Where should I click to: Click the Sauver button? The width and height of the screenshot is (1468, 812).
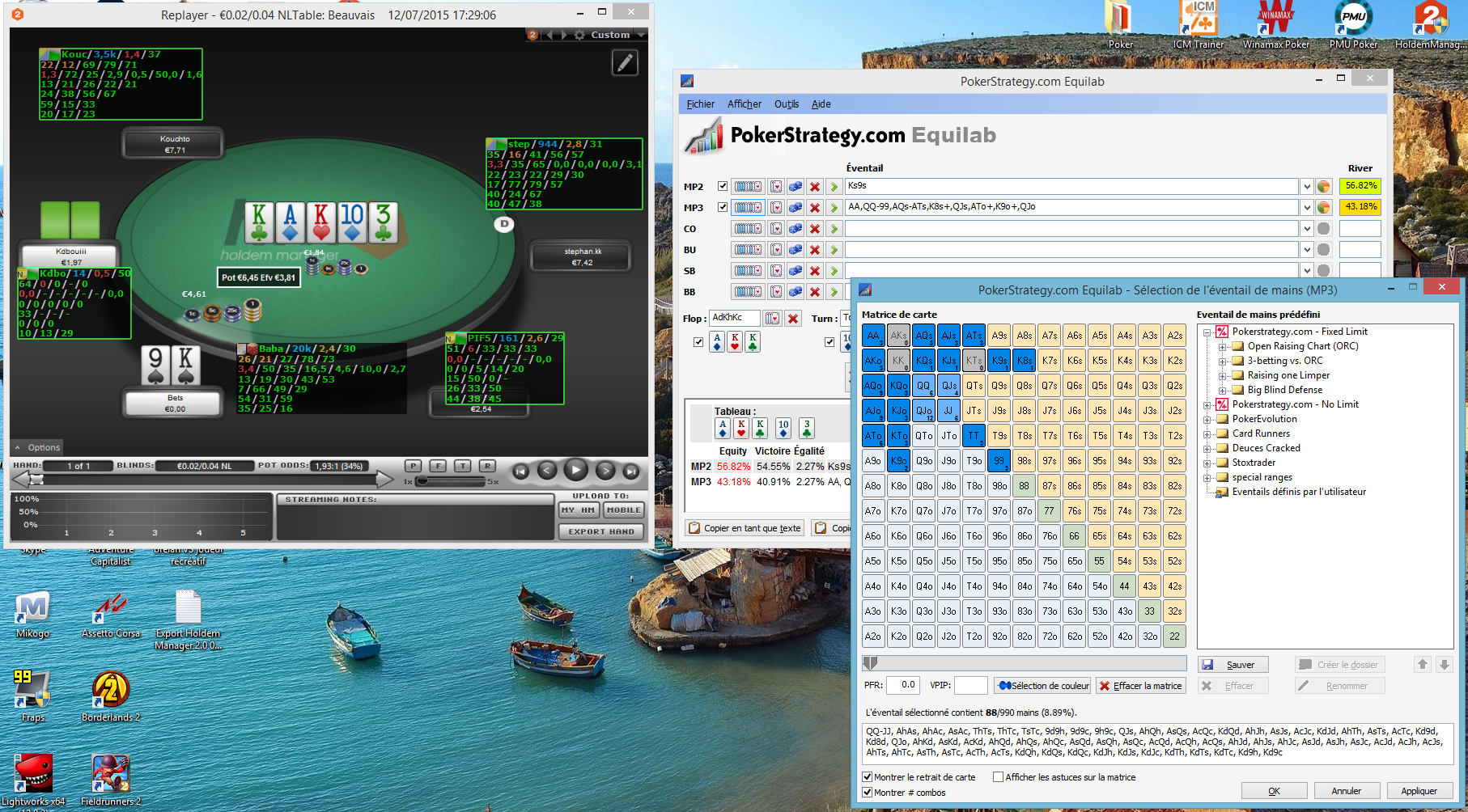pos(1233,665)
